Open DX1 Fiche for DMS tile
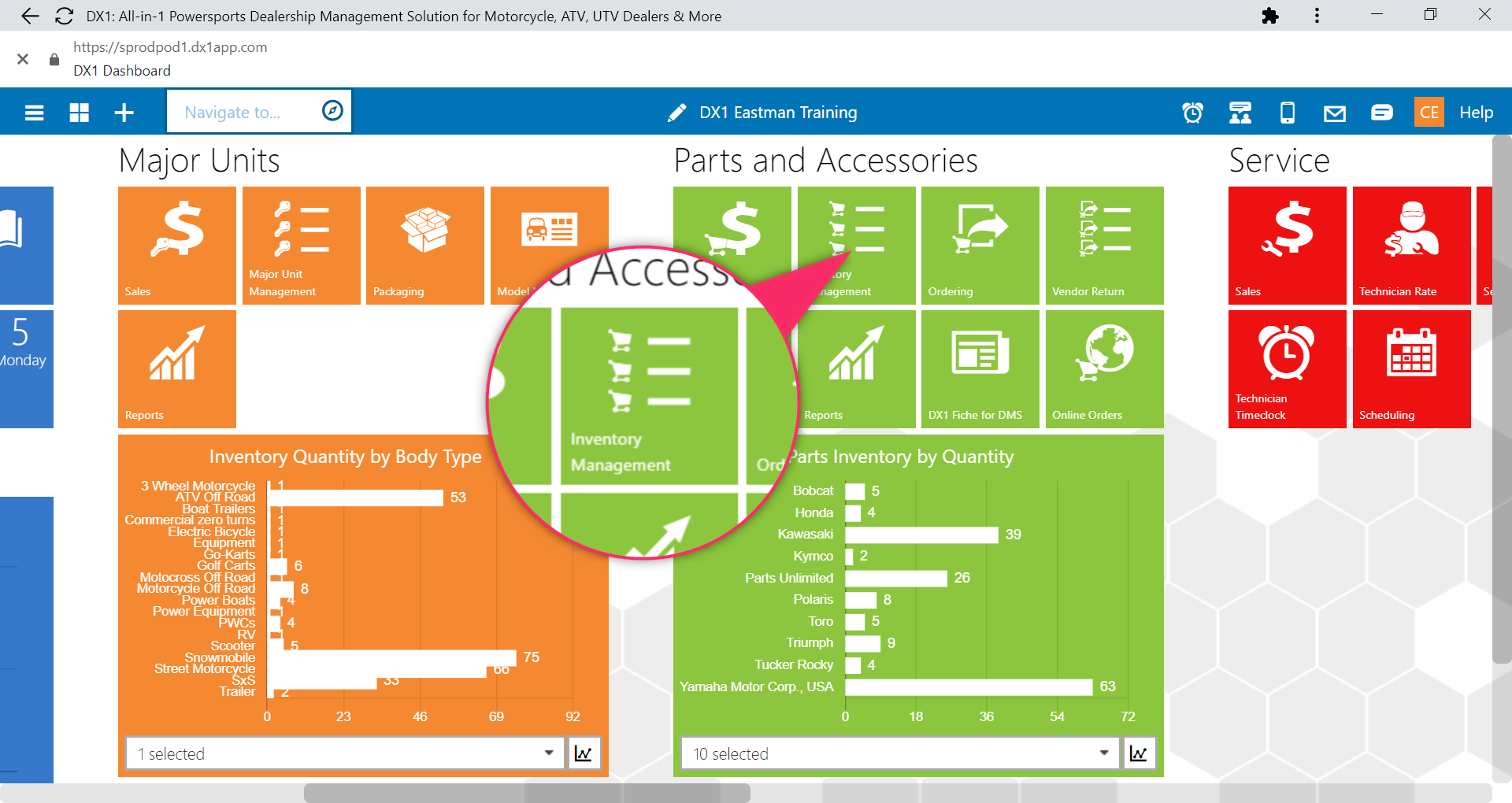The width and height of the screenshot is (1512, 803). (980, 369)
